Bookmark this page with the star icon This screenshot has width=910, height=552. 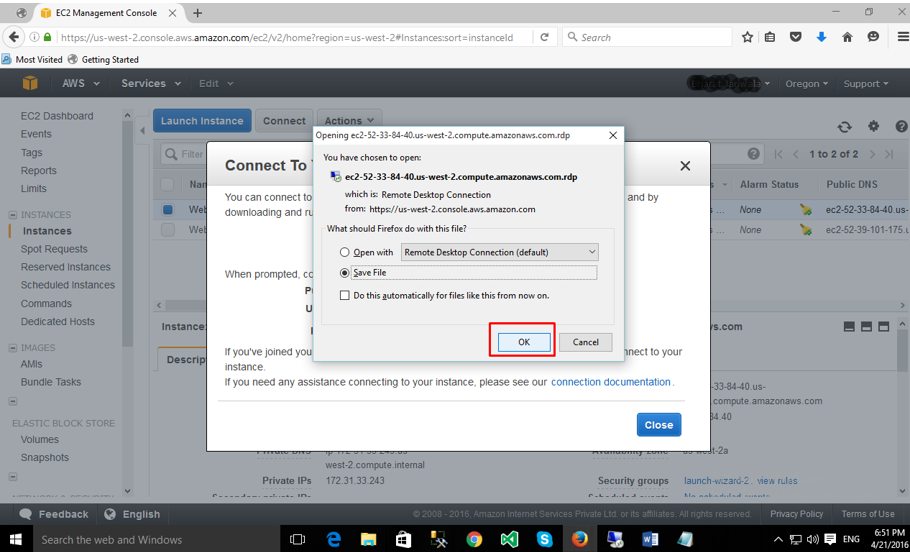coord(748,37)
